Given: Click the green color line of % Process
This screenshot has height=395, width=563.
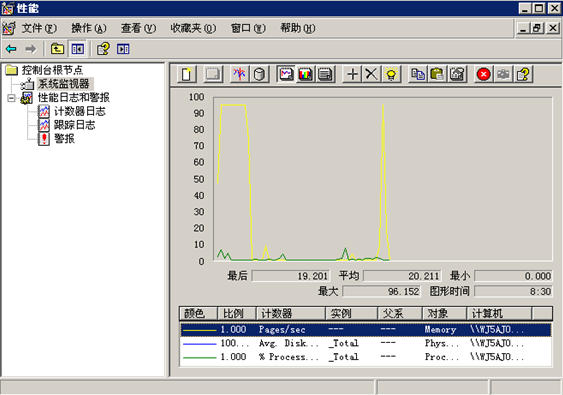Looking at the screenshot, I should coord(200,358).
